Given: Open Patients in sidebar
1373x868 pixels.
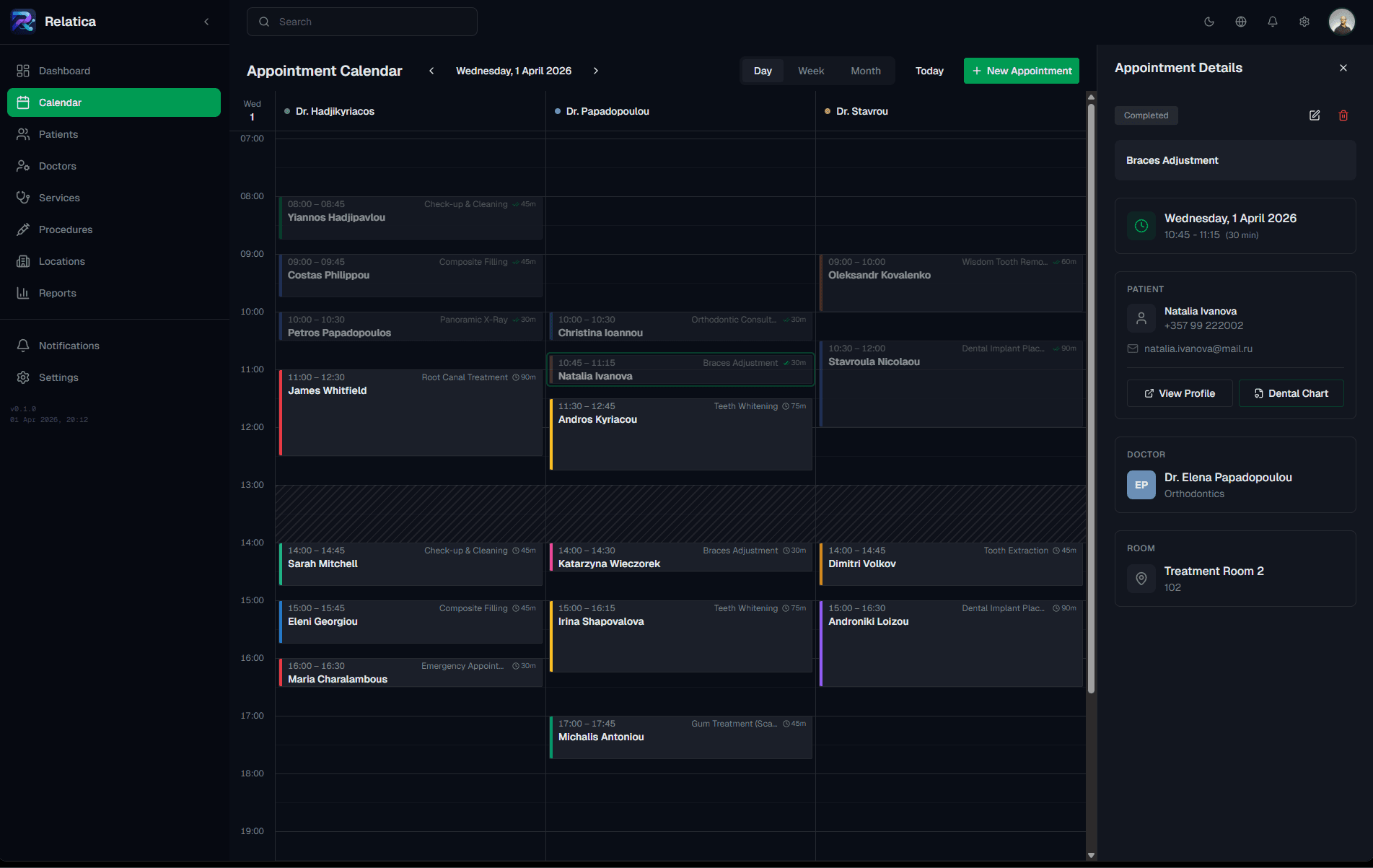Looking at the screenshot, I should 114,134.
